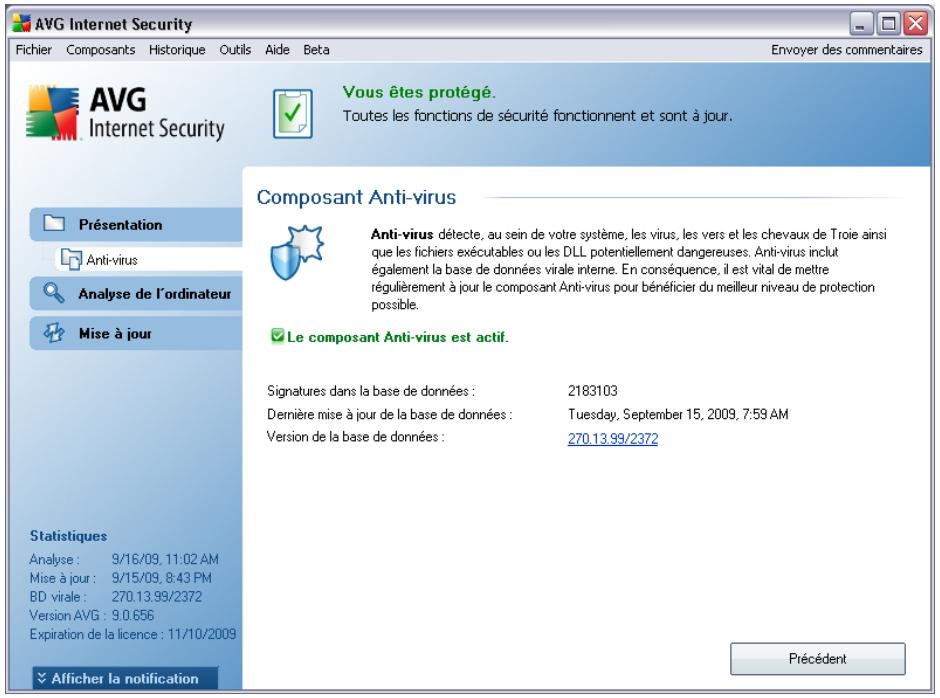Viewport: 940px width, 698px height.
Task: Open the Aide menu
Action: pyautogui.click(x=277, y=50)
